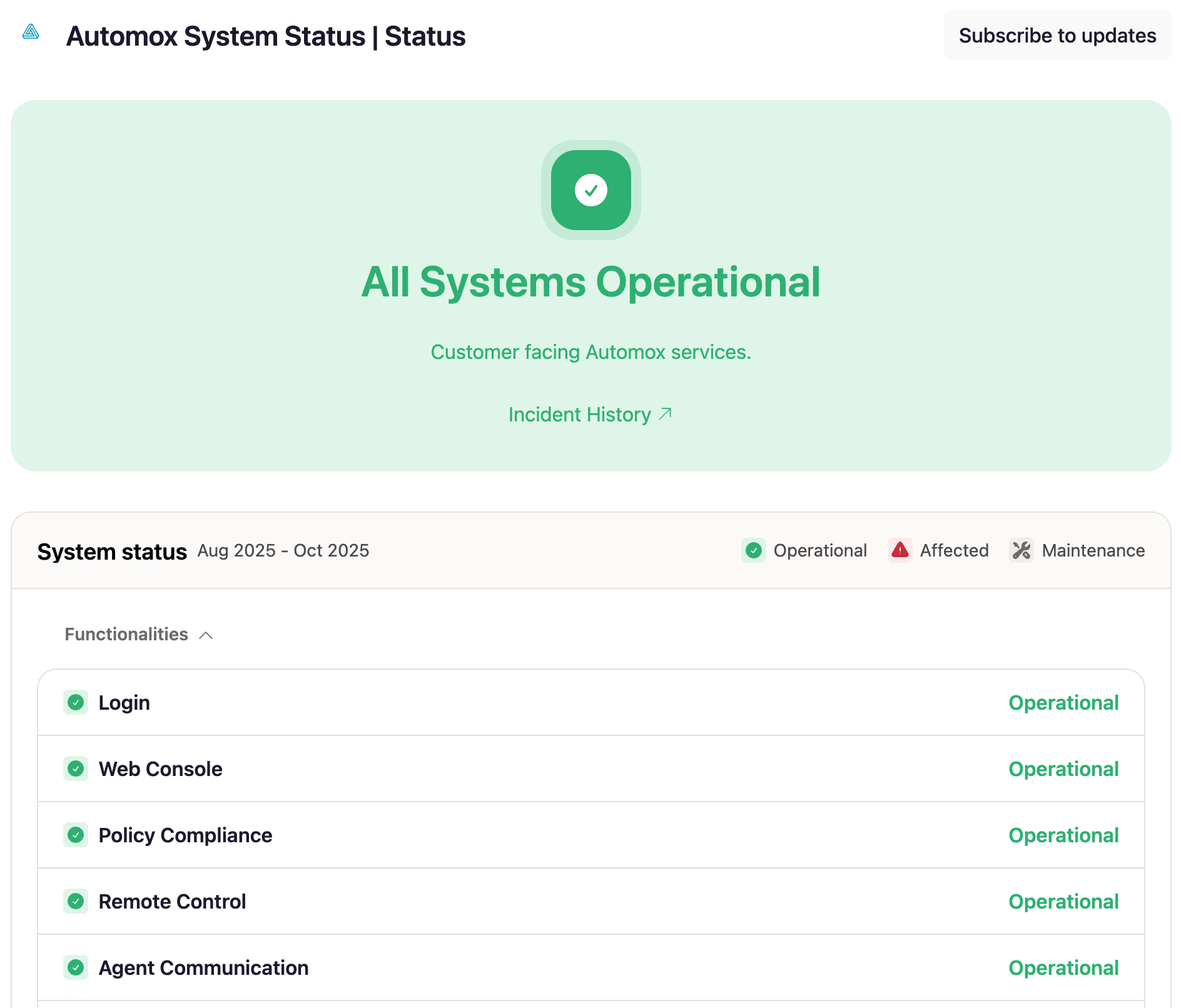Click the Operational status next to Remote Control

pos(1063,902)
